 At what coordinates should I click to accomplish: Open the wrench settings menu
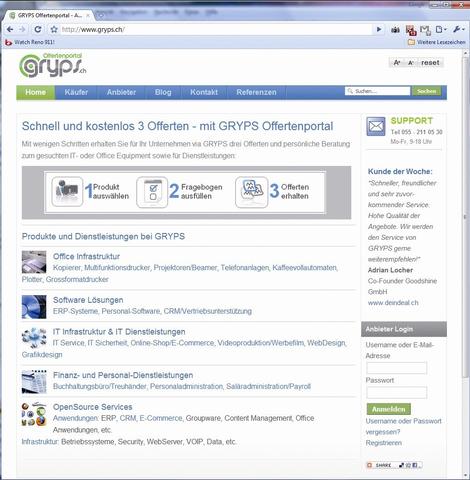click(x=458, y=30)
